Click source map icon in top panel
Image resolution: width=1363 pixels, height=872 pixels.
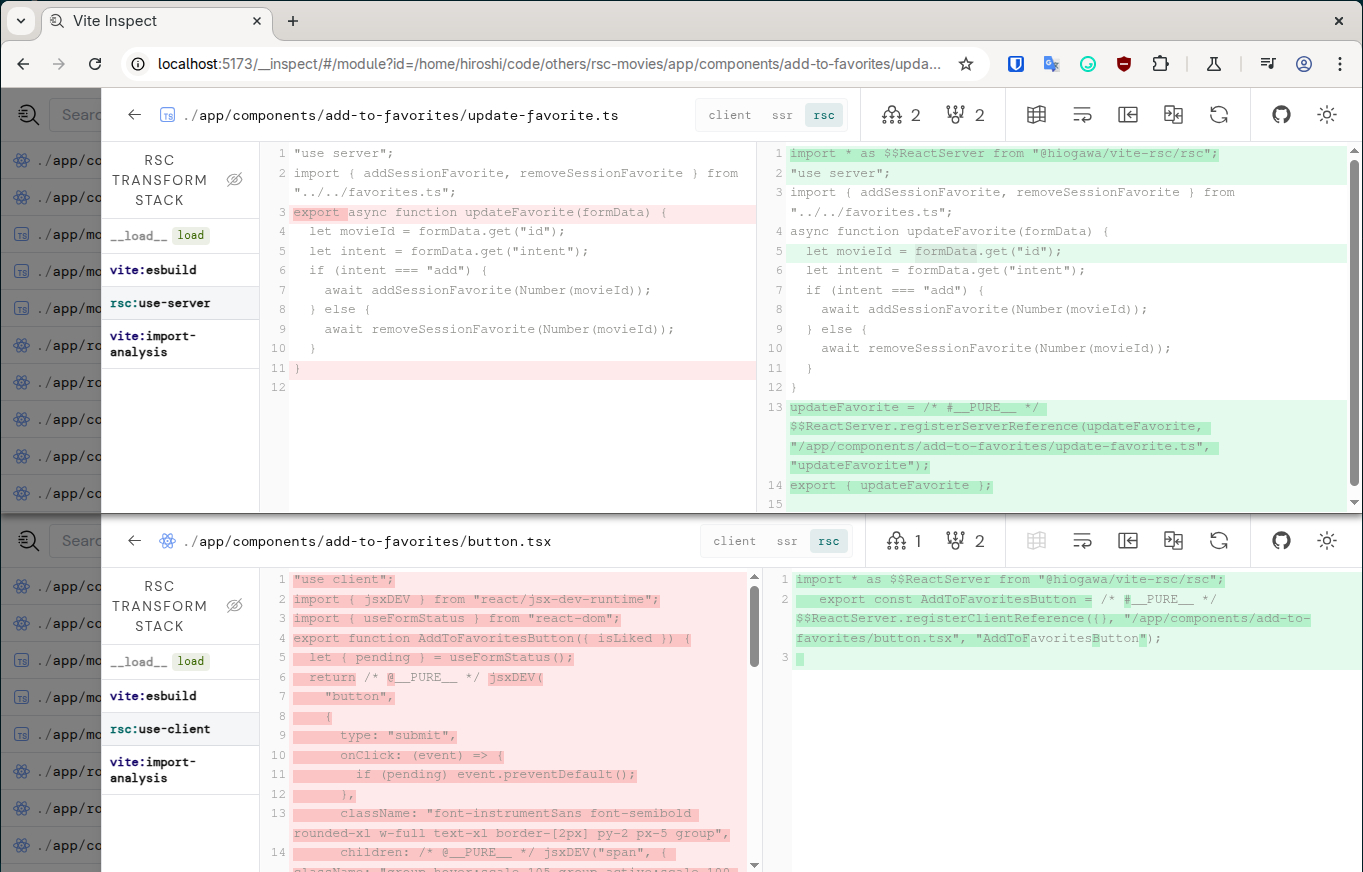1036,115
